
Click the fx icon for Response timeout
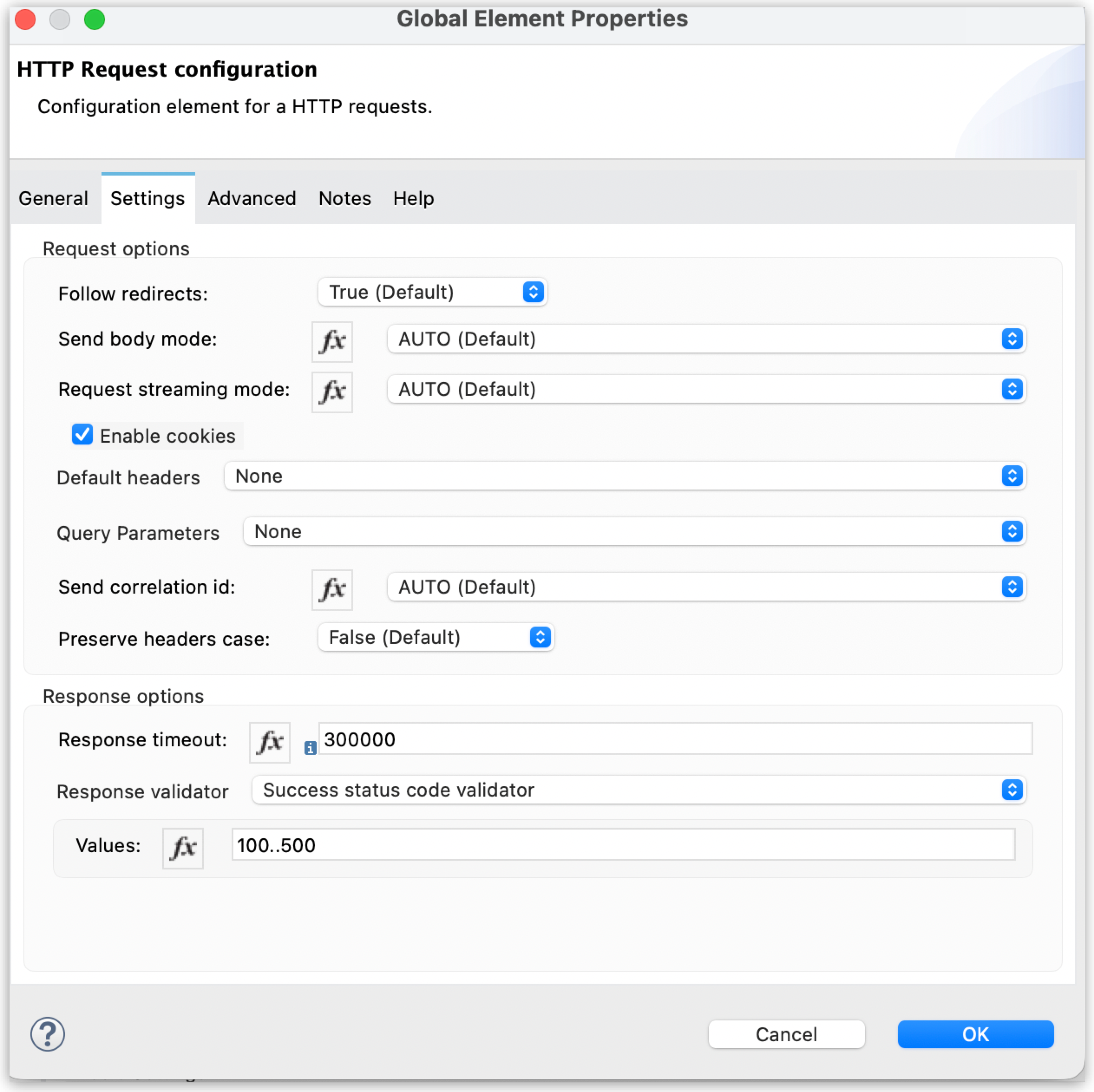[269, 742]
